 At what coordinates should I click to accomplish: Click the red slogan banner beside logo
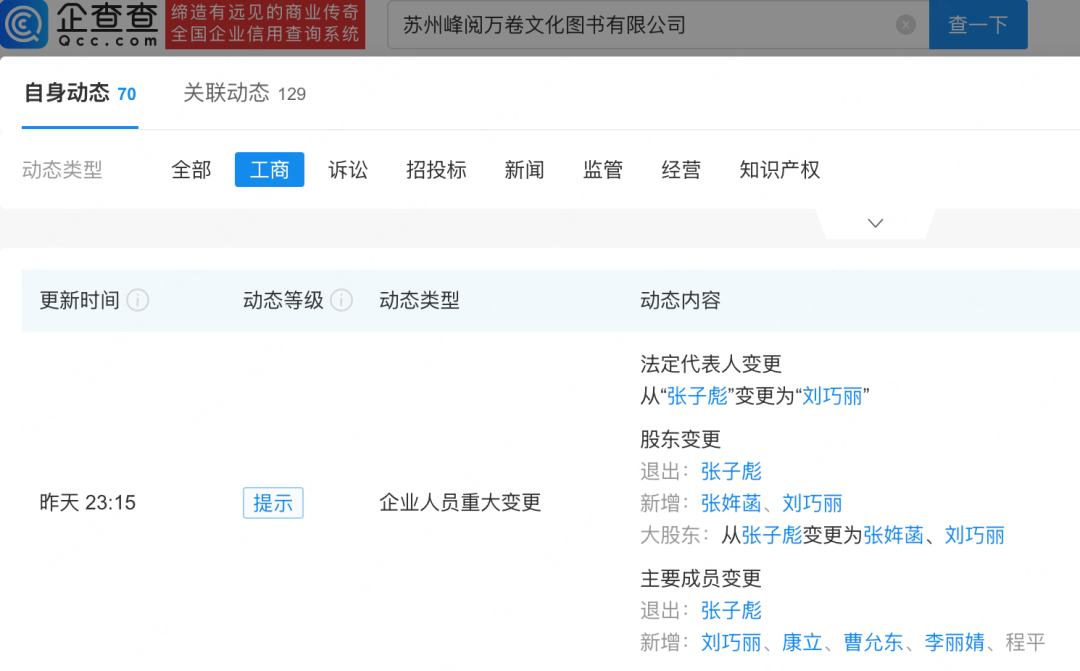pos(265,24)
